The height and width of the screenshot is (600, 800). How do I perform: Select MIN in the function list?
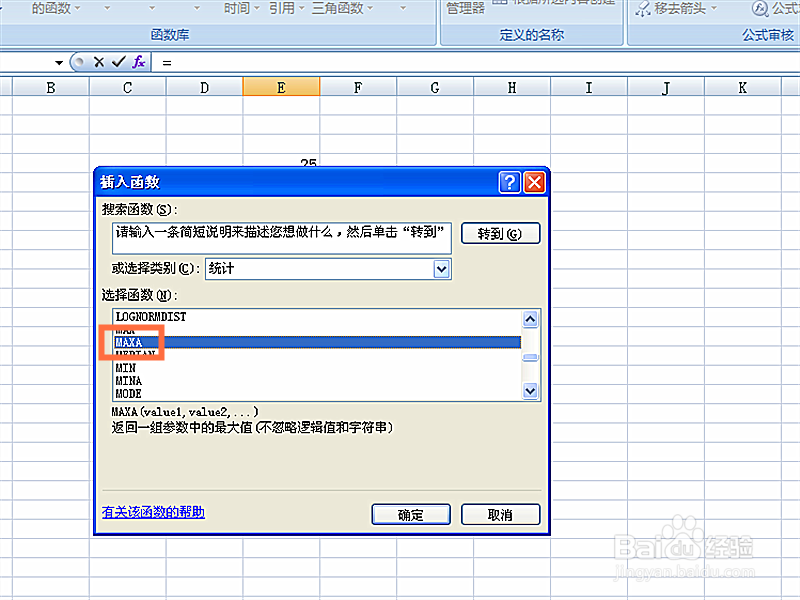pos(127,367)
